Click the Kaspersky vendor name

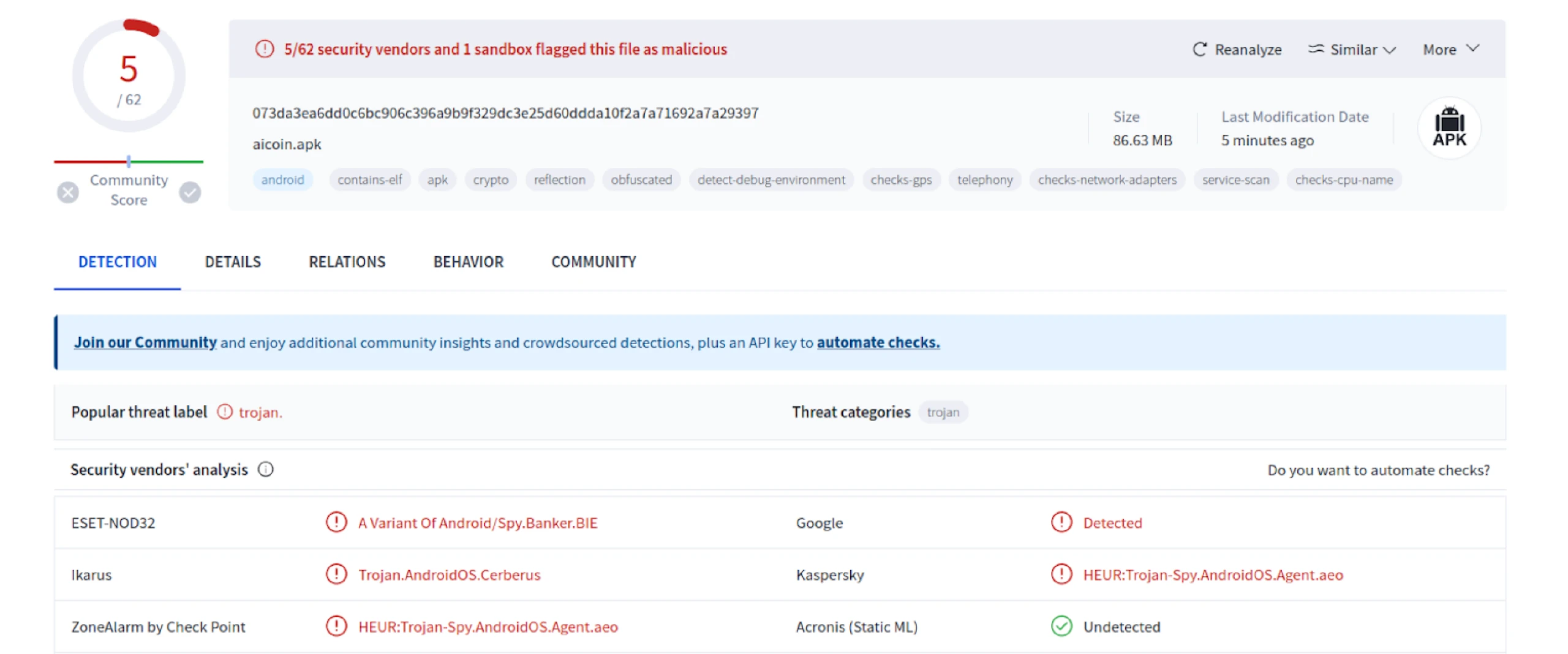[830, 575]
